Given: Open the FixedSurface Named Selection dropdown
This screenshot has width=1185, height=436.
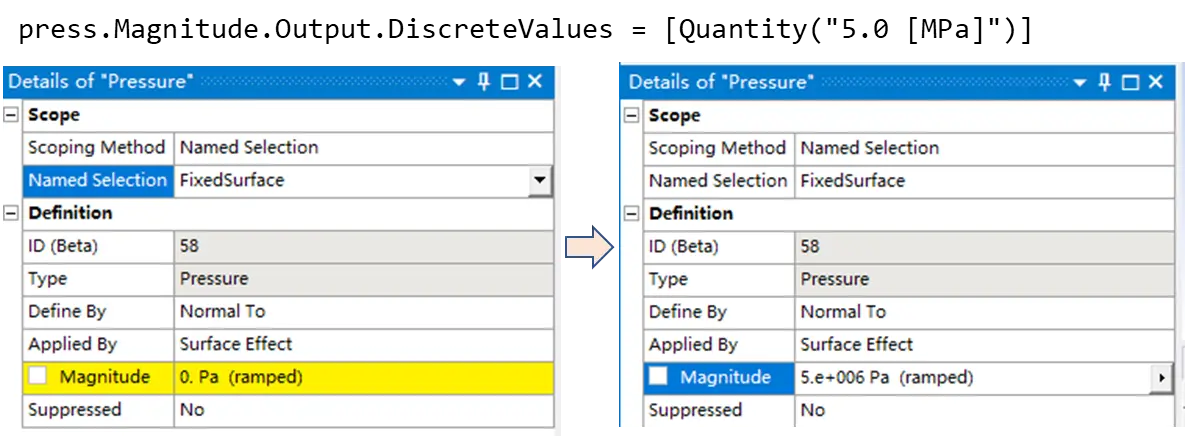Looking at the screenshot, I should click(539, 181).
